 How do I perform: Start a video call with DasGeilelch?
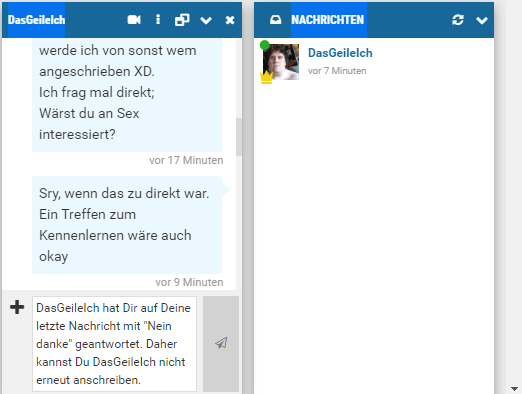[134, 20]
